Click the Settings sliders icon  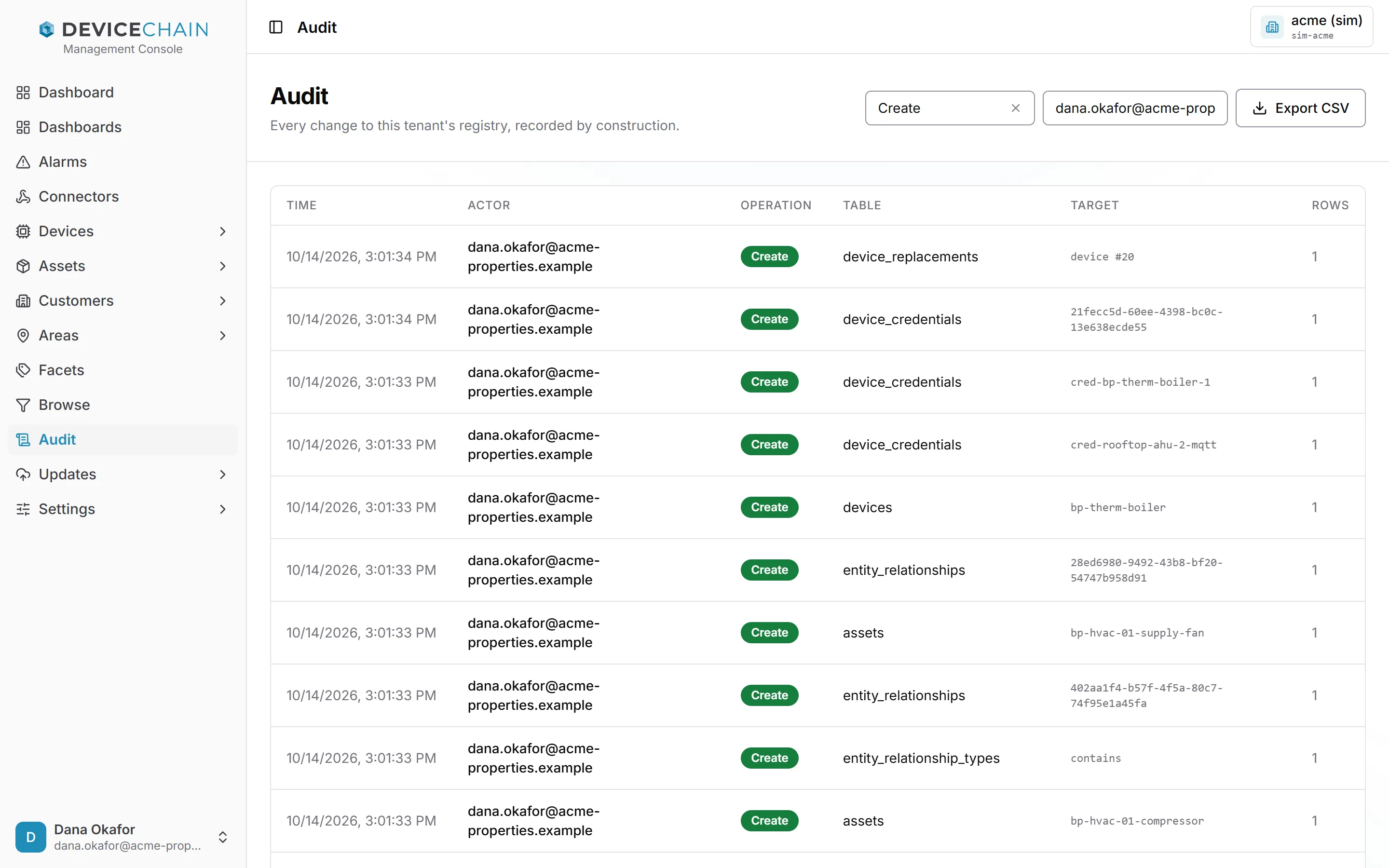pyautogui.click(x=23, y=509)
